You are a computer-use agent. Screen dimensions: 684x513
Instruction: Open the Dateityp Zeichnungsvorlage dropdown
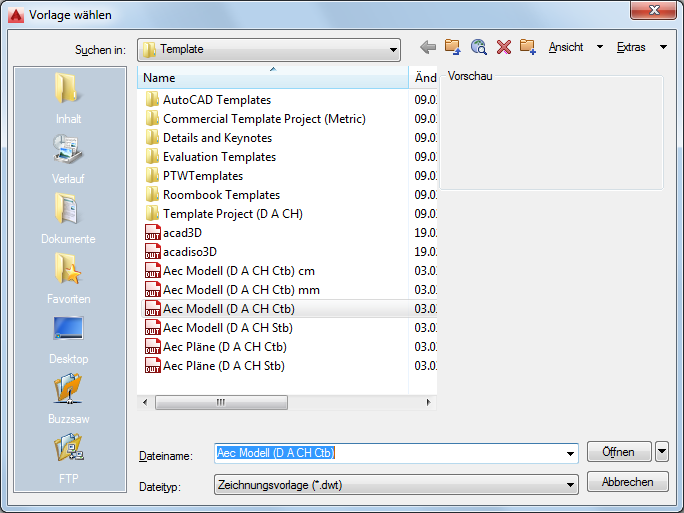click(396, 485)
